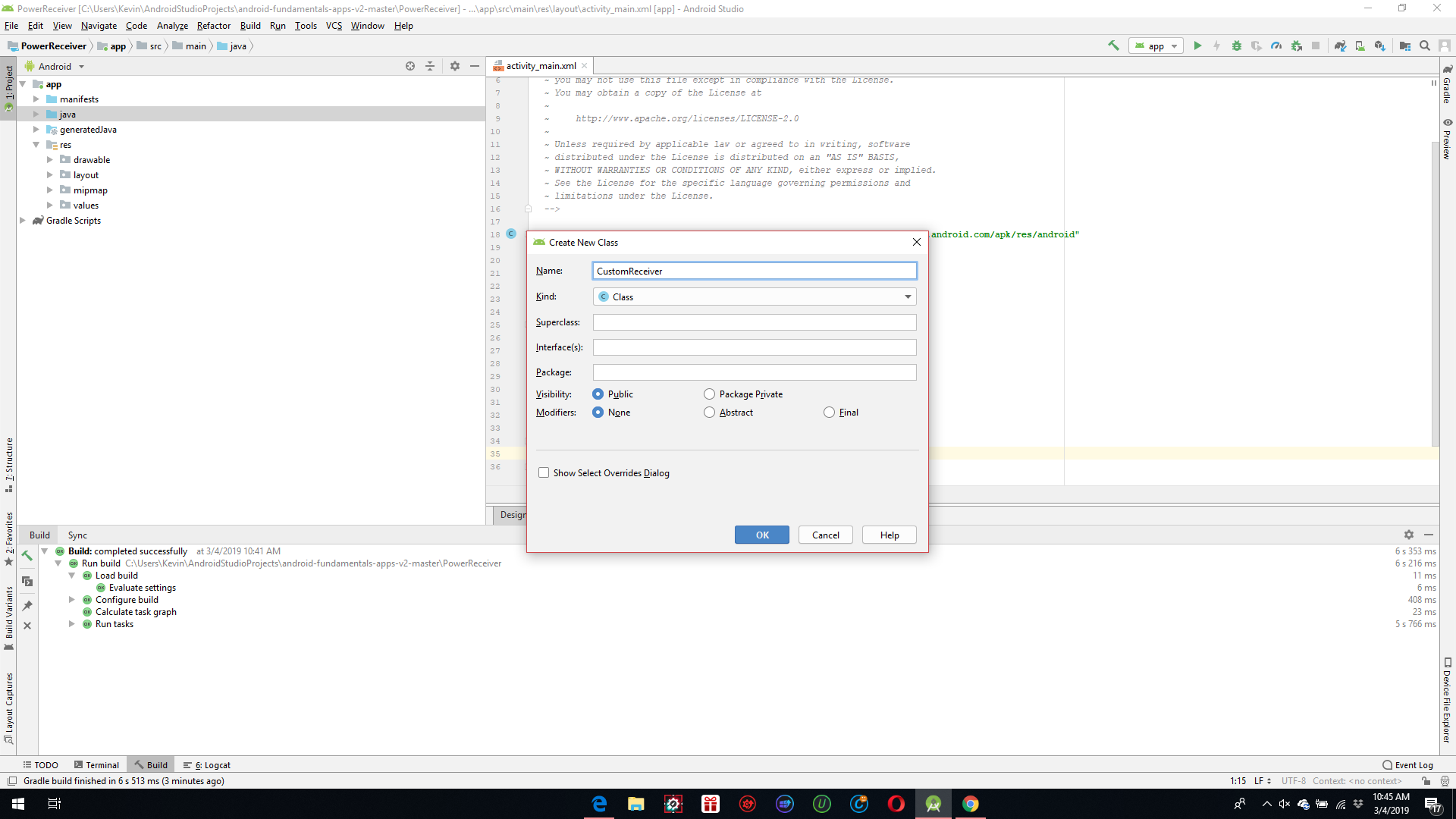Select None modifier radio button
This screenshot has width=1456, height=819.
[x=598, y=412]
